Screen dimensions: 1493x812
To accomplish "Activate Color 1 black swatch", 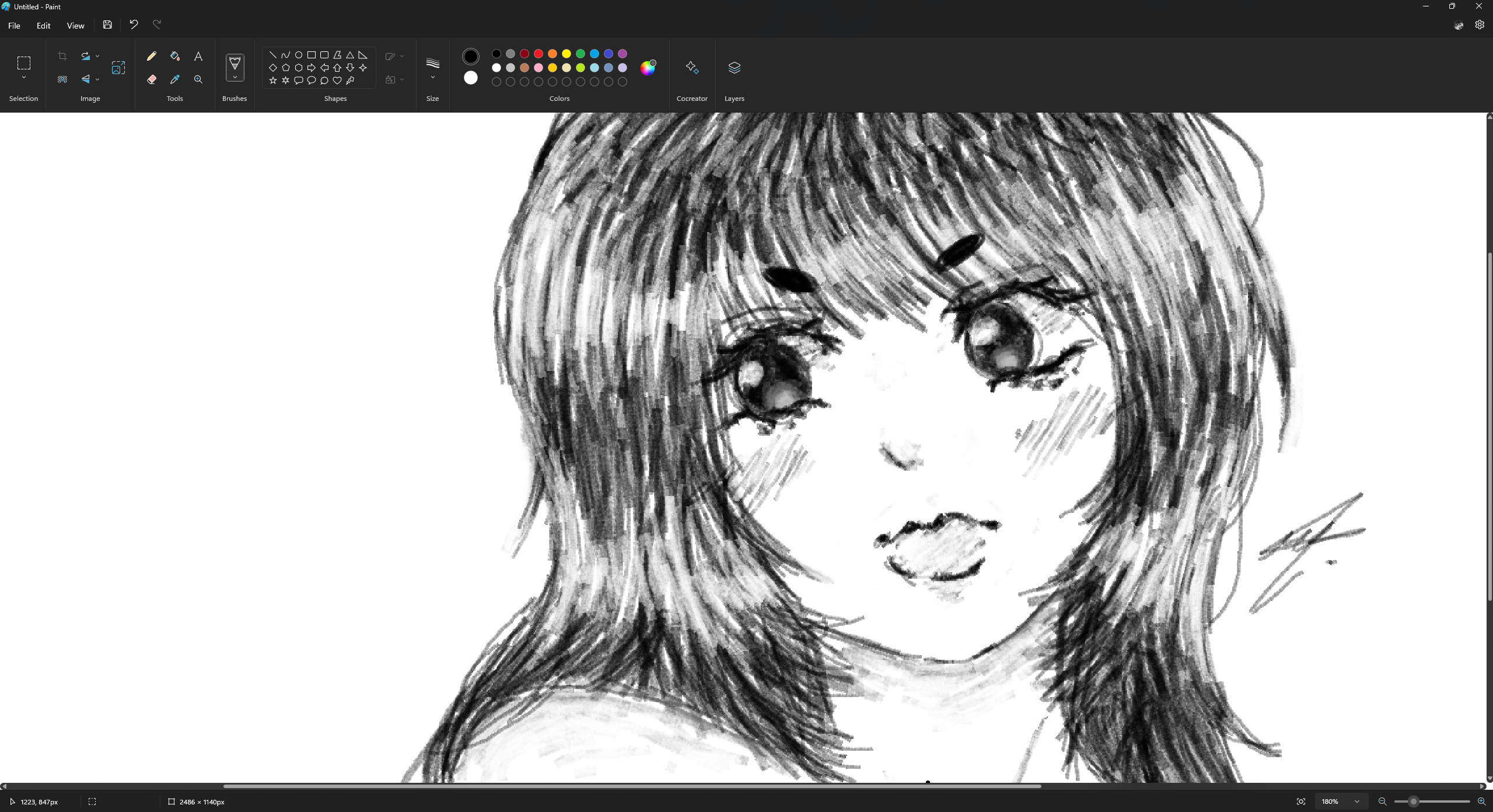I will pyautogui.click(x=470, y=57).
